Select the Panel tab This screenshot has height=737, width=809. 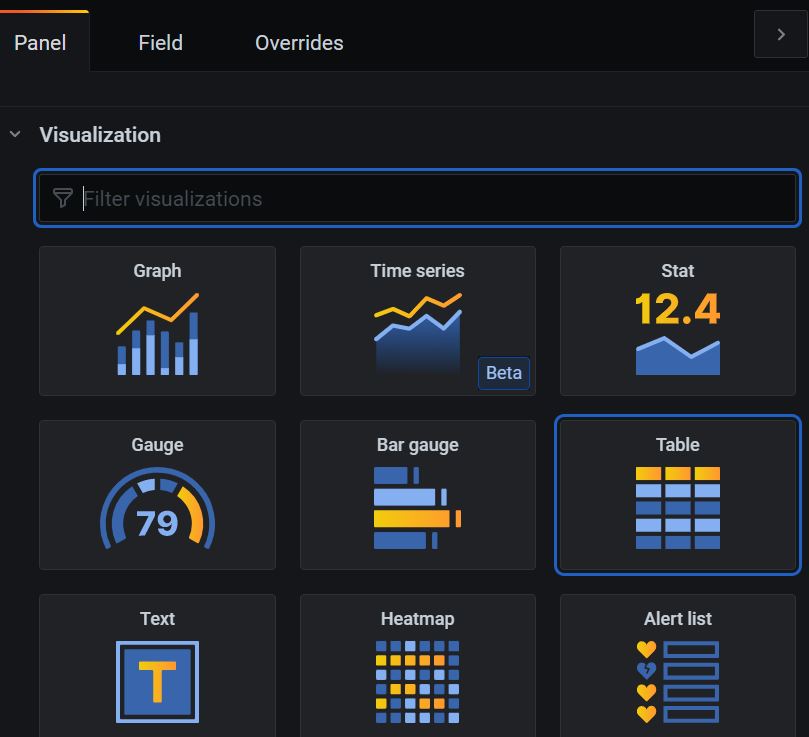point(40,43)
